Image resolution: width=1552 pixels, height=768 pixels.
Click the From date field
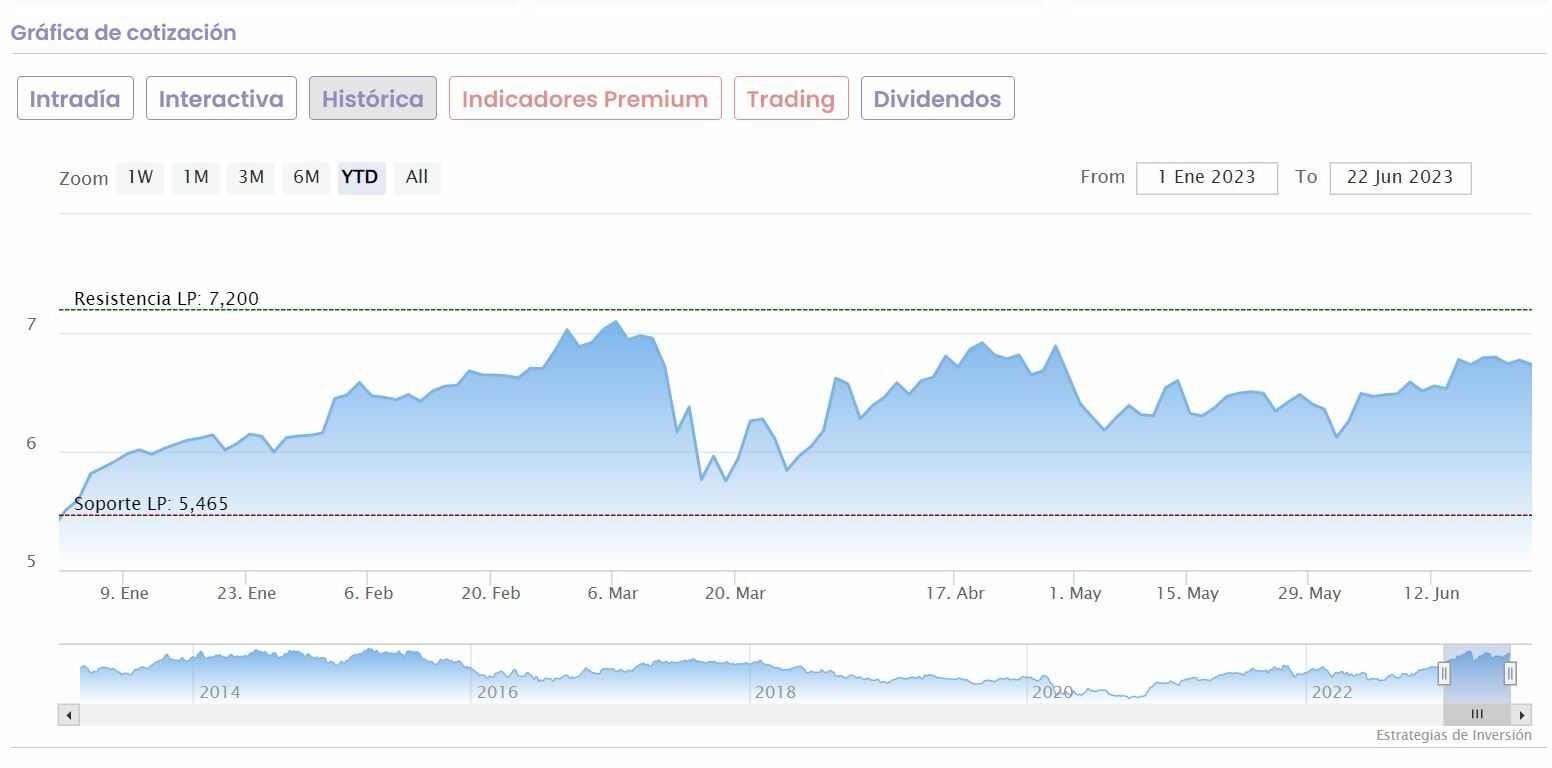[x=1206, y=178]
